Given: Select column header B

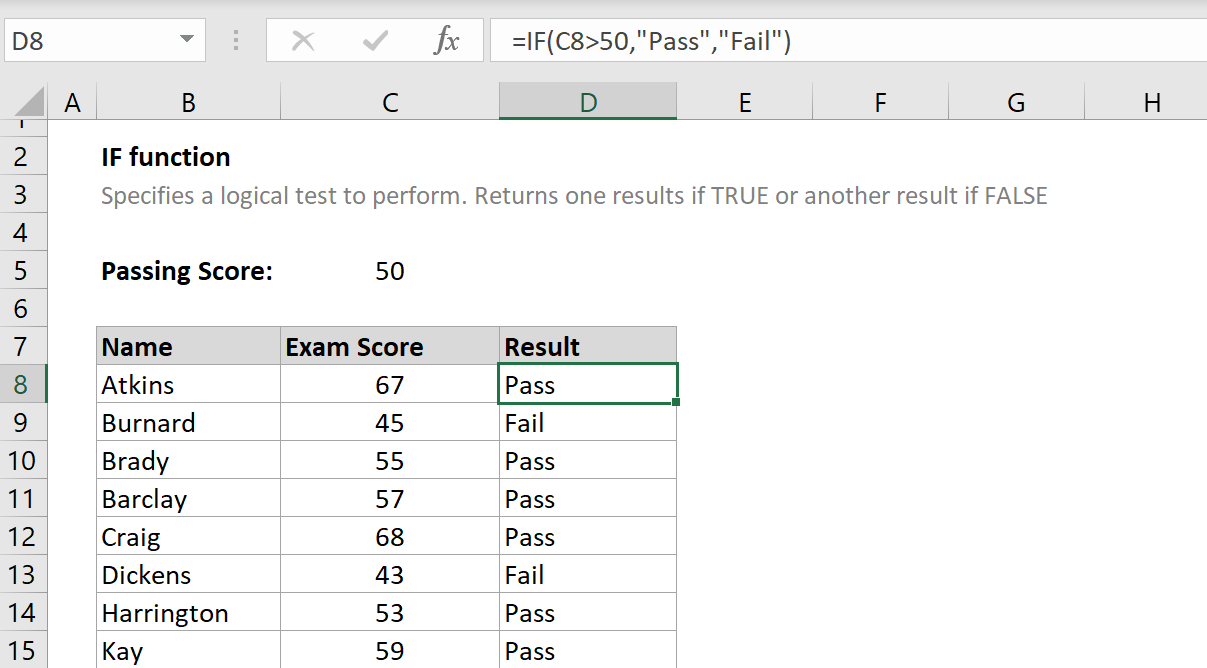Looking at the screenshot, I should coord(188,102).
